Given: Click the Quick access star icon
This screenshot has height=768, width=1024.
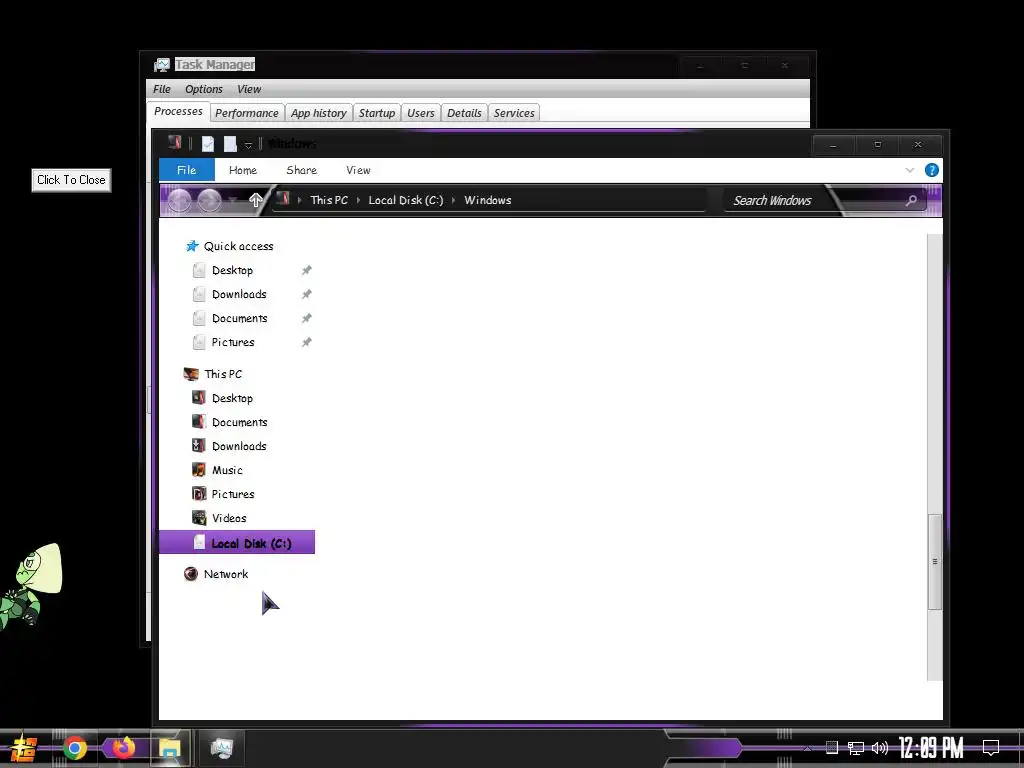Looking at the screenshot, I should 192,246.
